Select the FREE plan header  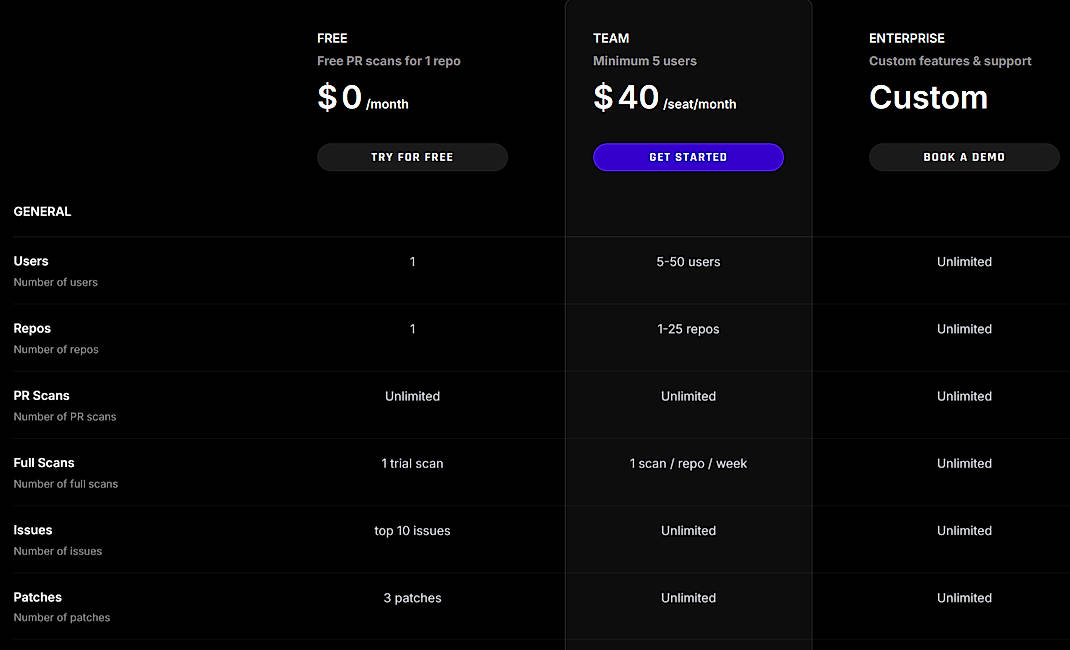point(332,38)
